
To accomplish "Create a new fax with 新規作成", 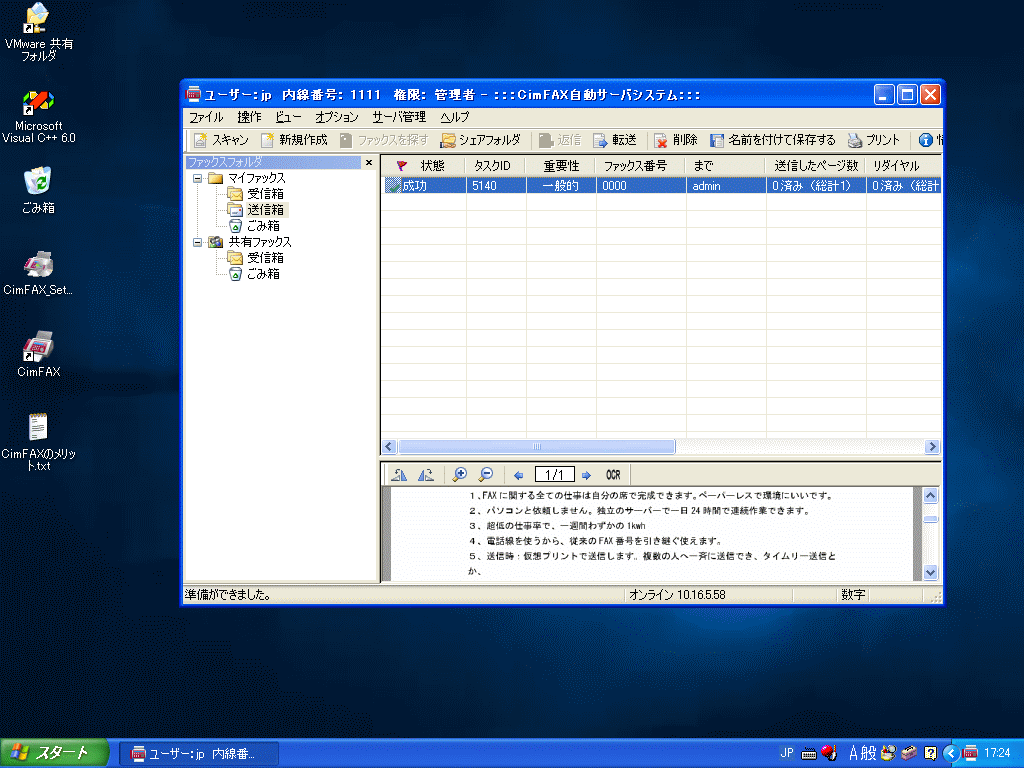I will pos(294,140).
